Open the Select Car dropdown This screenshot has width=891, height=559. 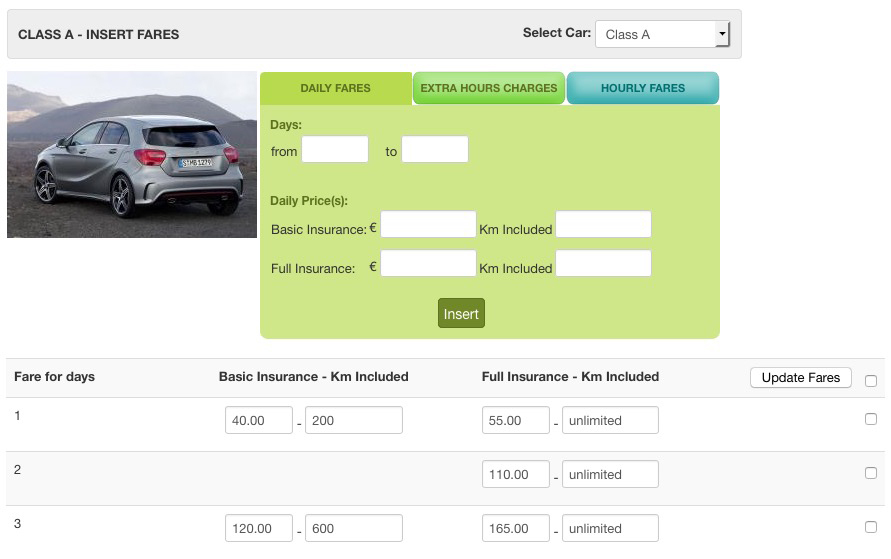tap(662, 34)
